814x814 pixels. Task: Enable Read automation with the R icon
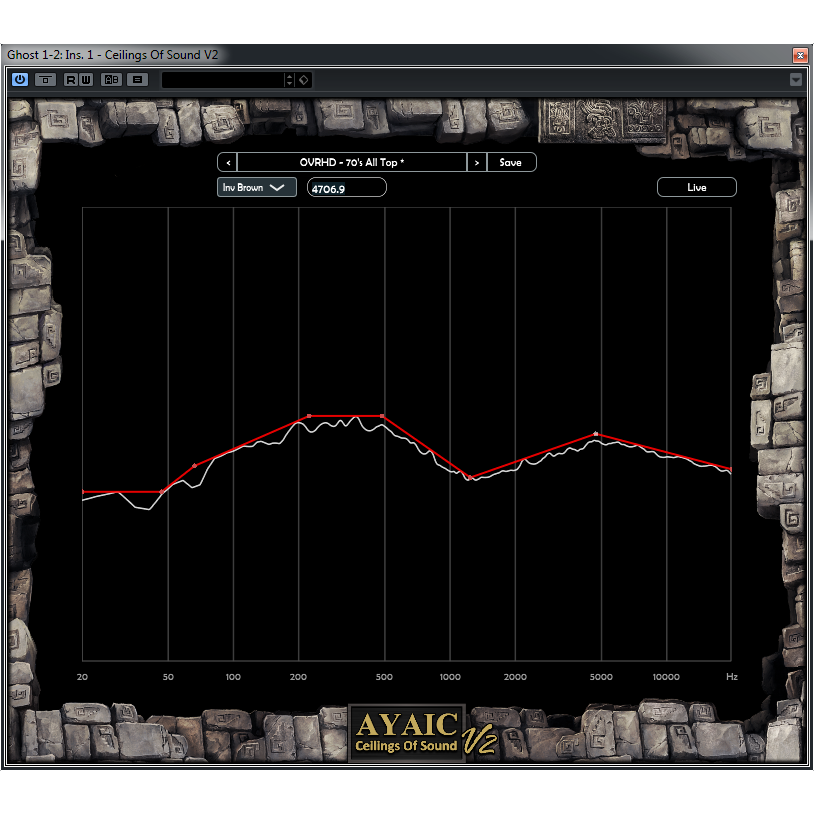[x=69, y=79]
